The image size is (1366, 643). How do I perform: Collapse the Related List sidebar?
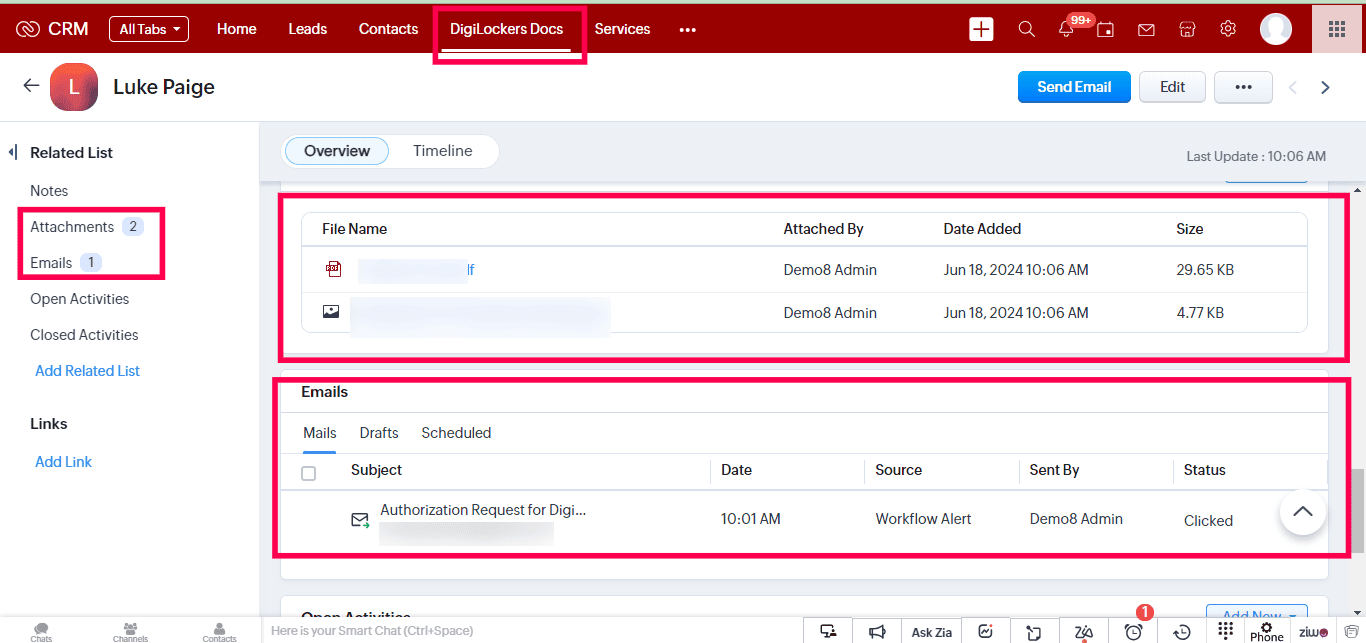(13, 153)
